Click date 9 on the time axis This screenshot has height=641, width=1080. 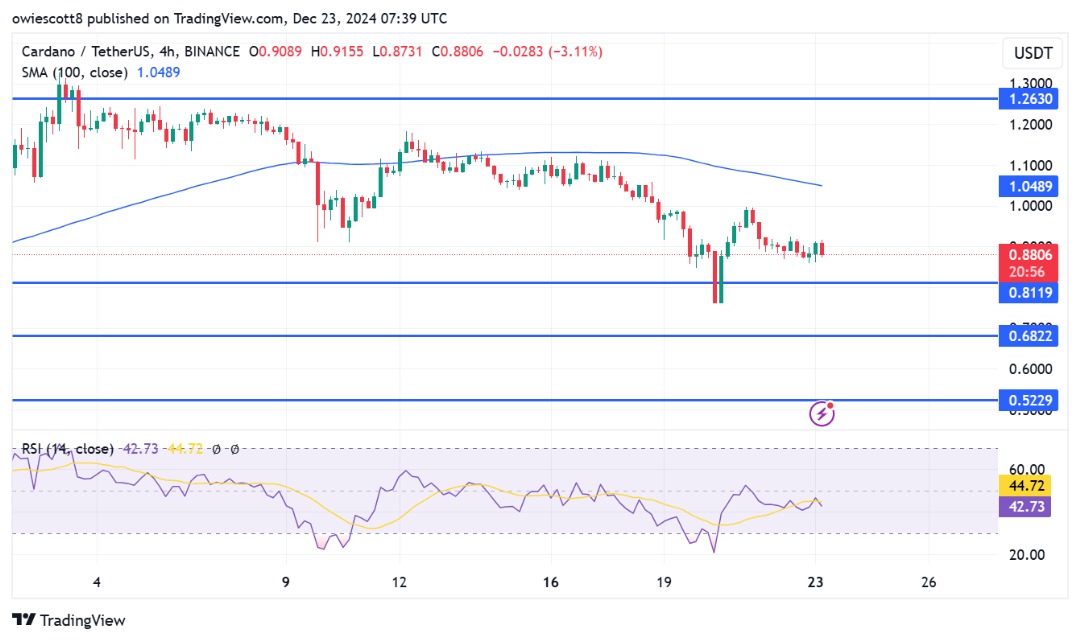click(x=285, y=582)
